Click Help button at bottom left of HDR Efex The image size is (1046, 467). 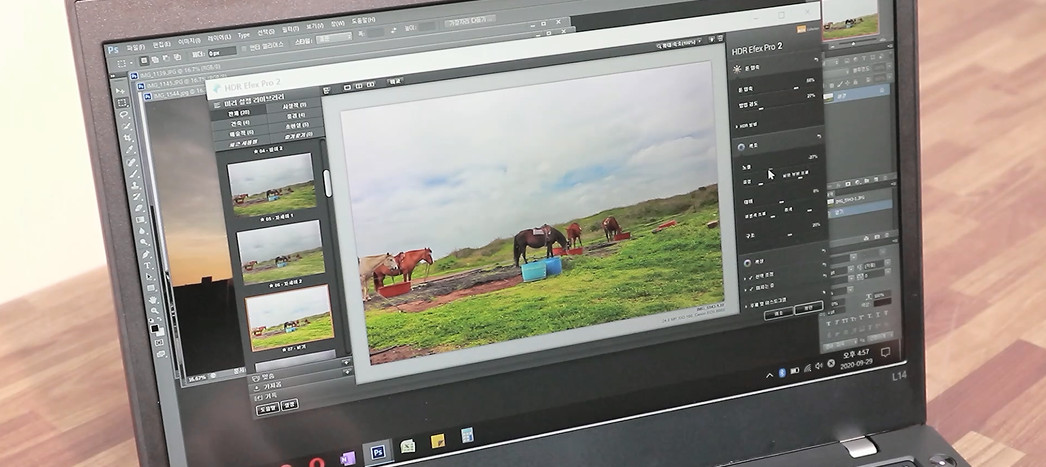267,409
